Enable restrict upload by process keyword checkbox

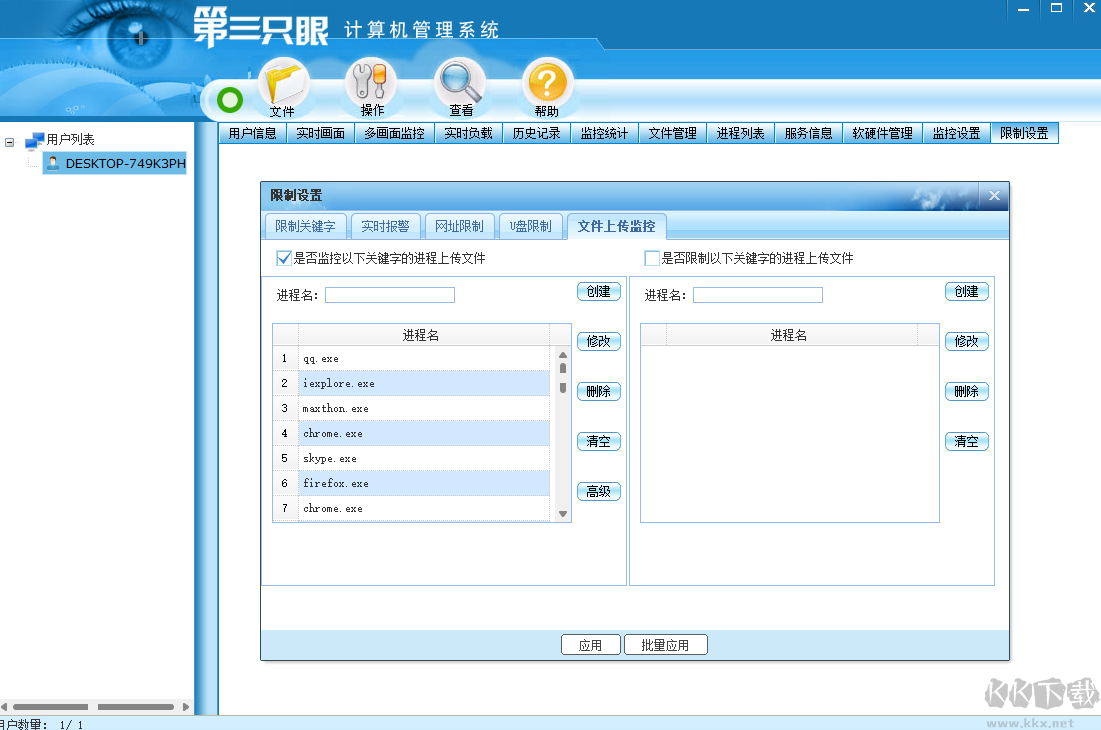pyautogui.click(x=652, y=258)
